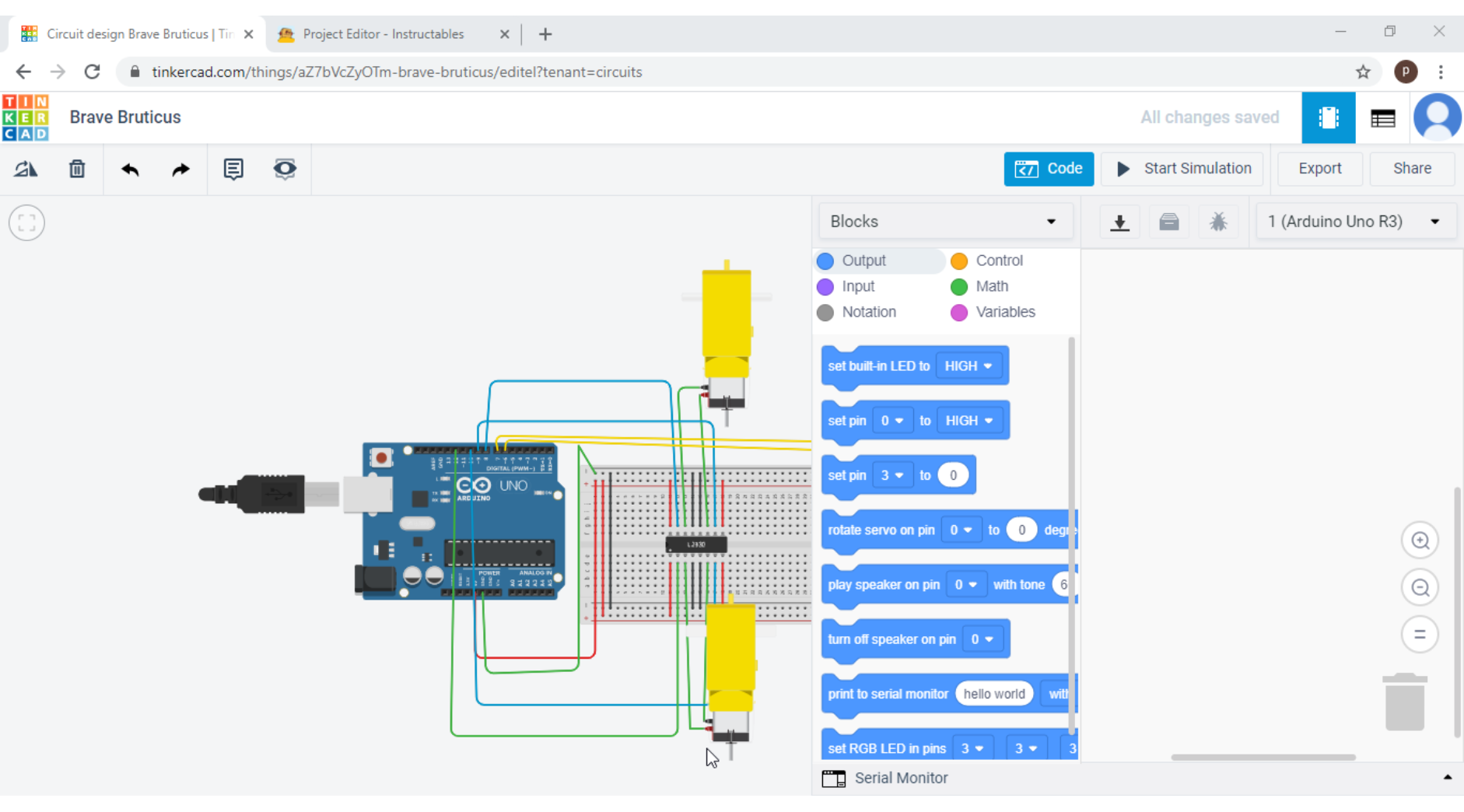Open pin 3 dropdown in set pin block
This screenshot has height=812, width=1464.
(891, 475)
